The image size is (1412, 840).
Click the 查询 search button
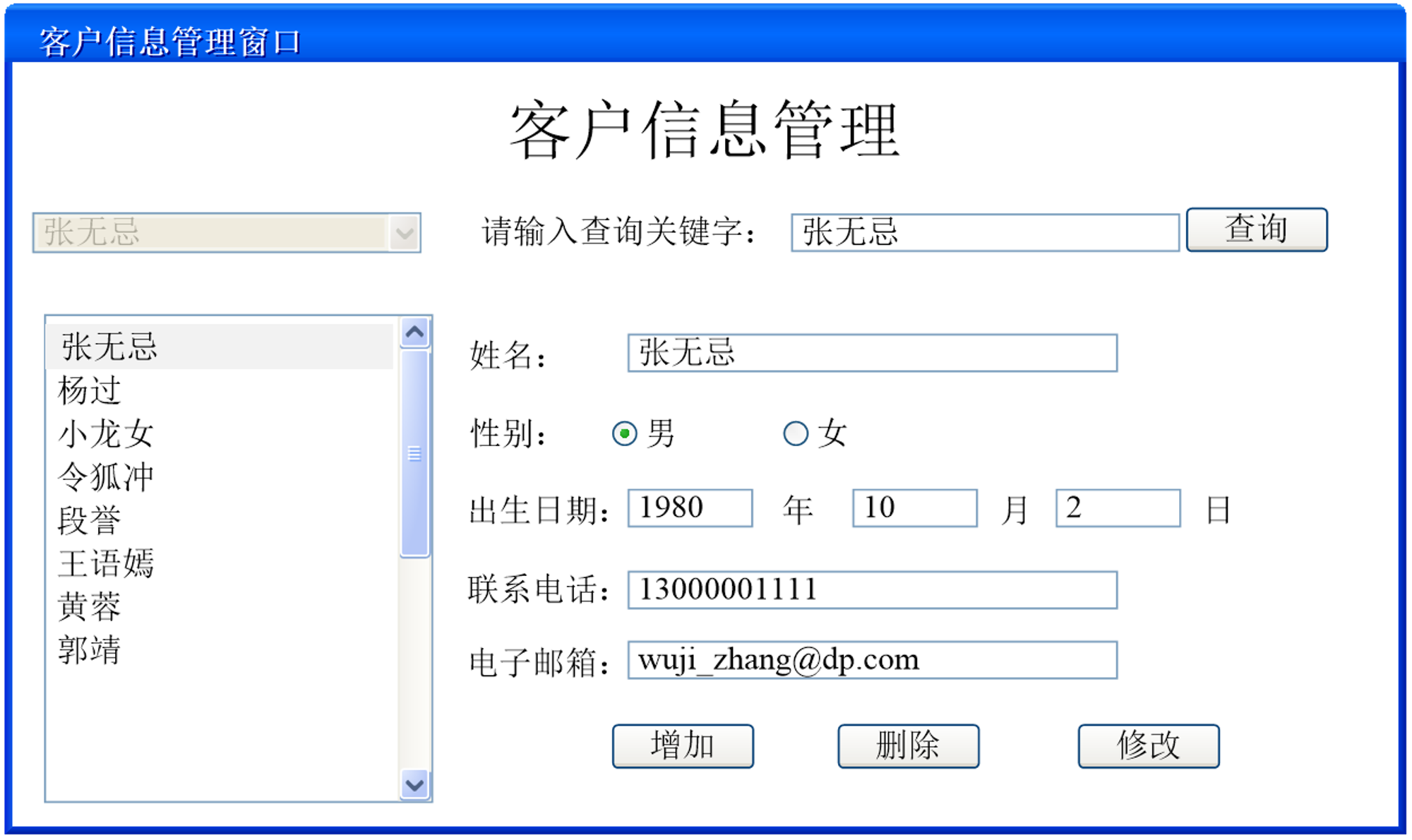1257,229
